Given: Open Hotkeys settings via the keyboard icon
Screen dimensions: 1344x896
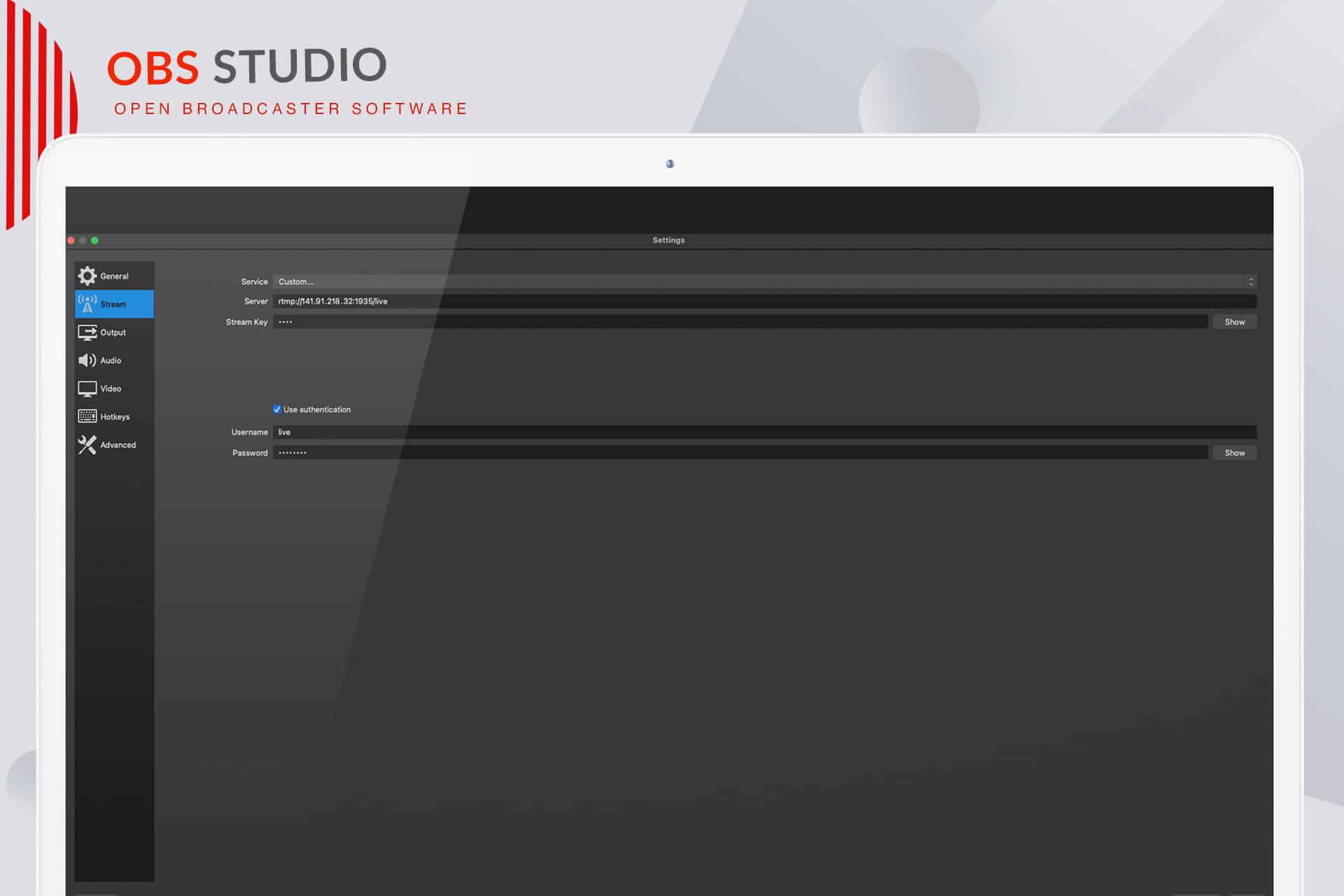Looking at the screenshot, I should click(87, 416).
